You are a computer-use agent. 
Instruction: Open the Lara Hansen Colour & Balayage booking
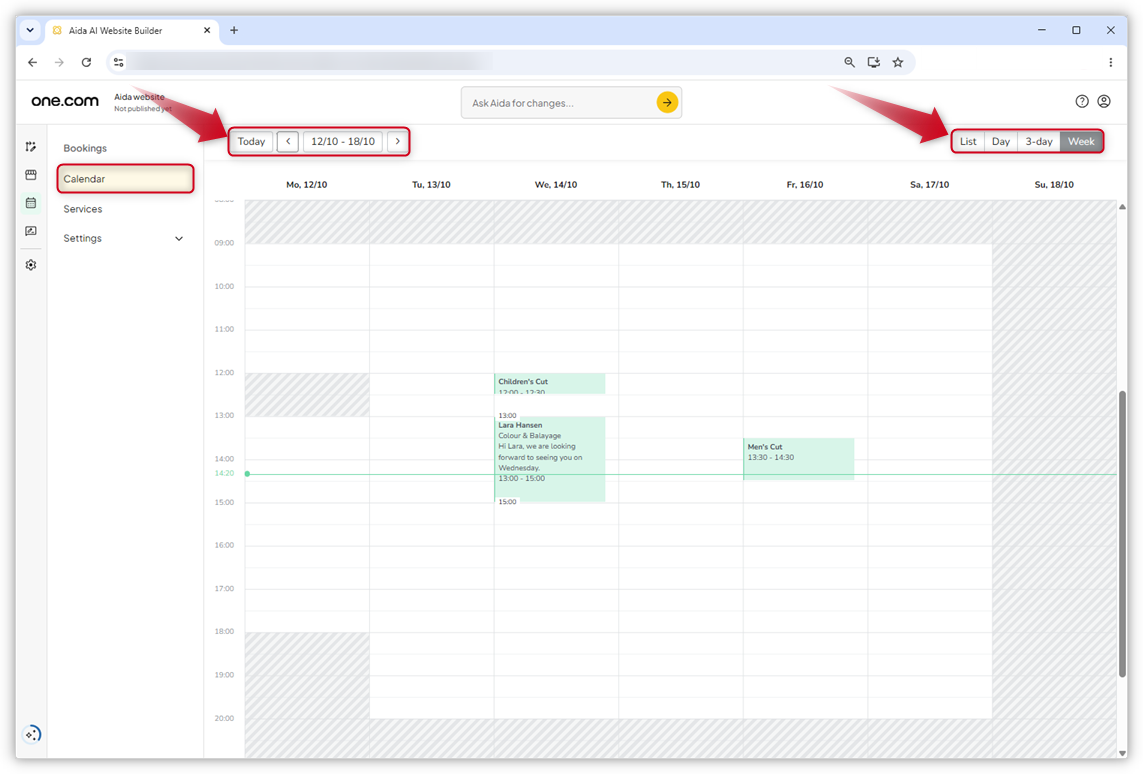coord(550,459)
